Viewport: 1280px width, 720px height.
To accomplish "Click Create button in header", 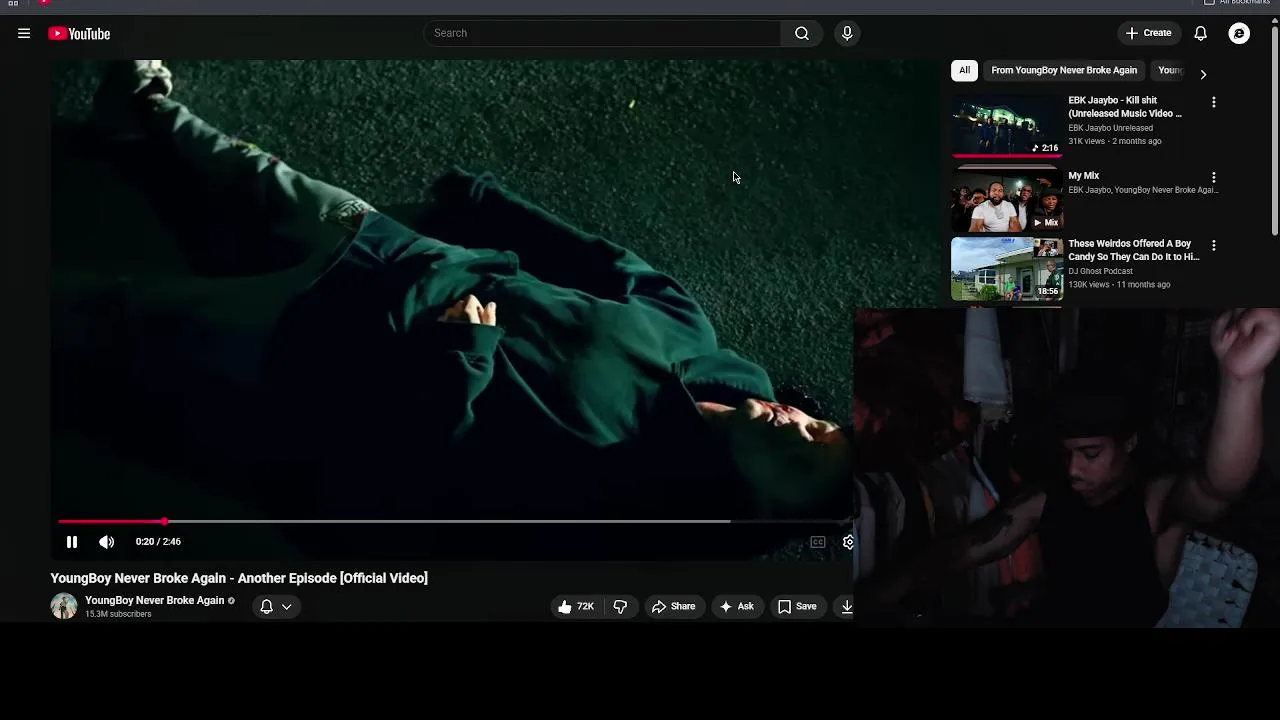I will (1148, 33).
